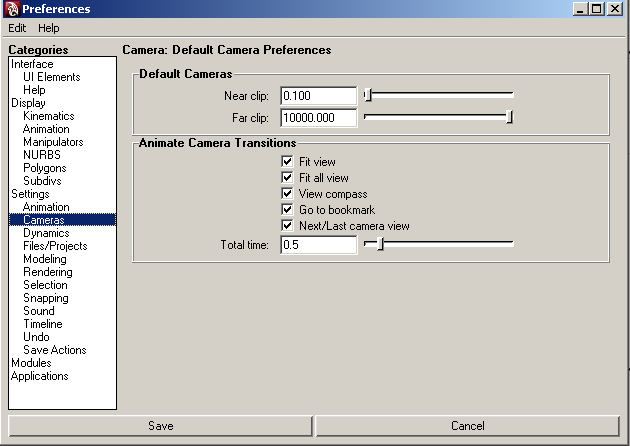Select the Subdivs category
630x446 pixels.
pyautogui.click(x=42, y=181)
